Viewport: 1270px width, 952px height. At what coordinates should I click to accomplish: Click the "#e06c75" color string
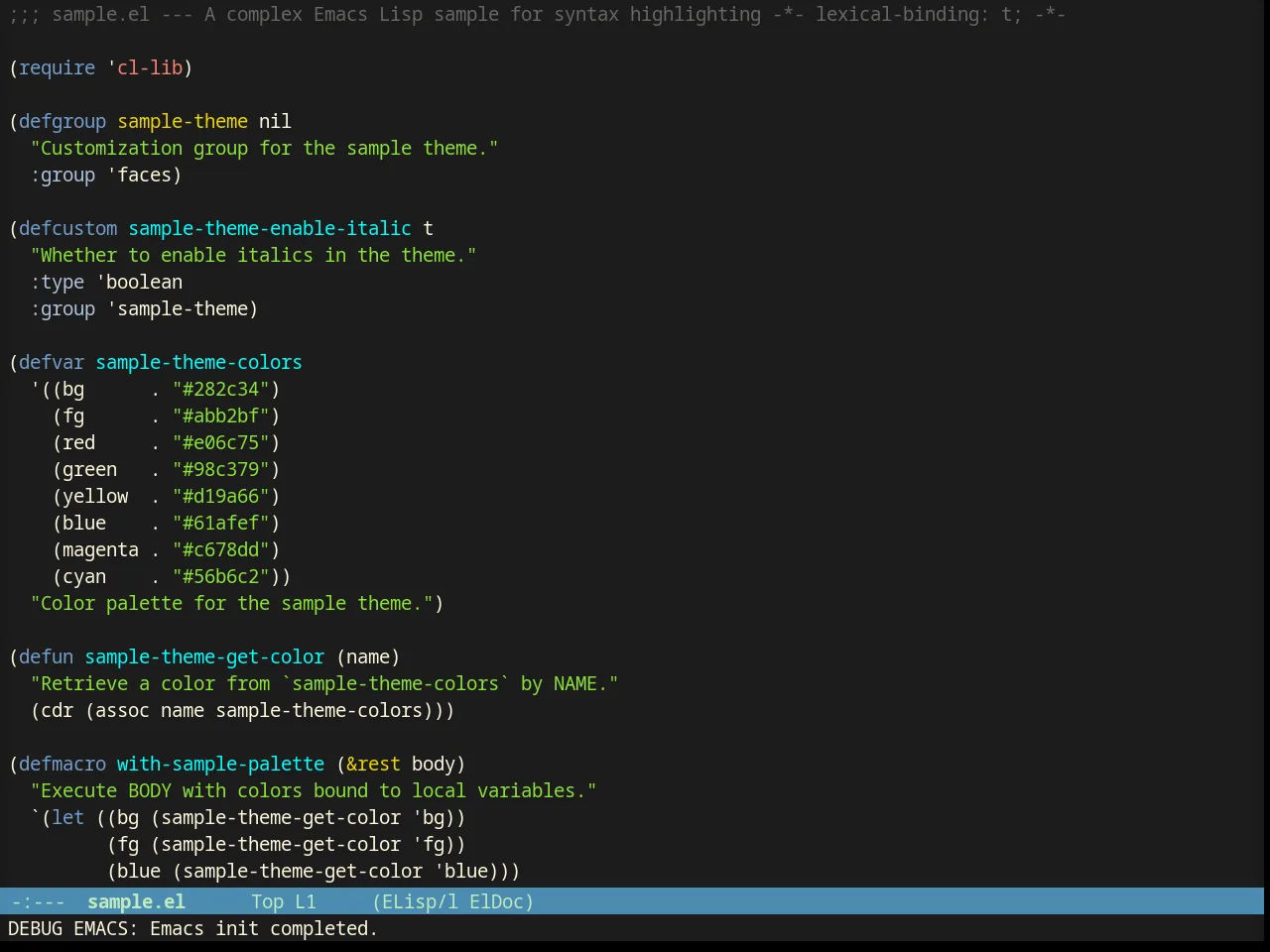221,442
